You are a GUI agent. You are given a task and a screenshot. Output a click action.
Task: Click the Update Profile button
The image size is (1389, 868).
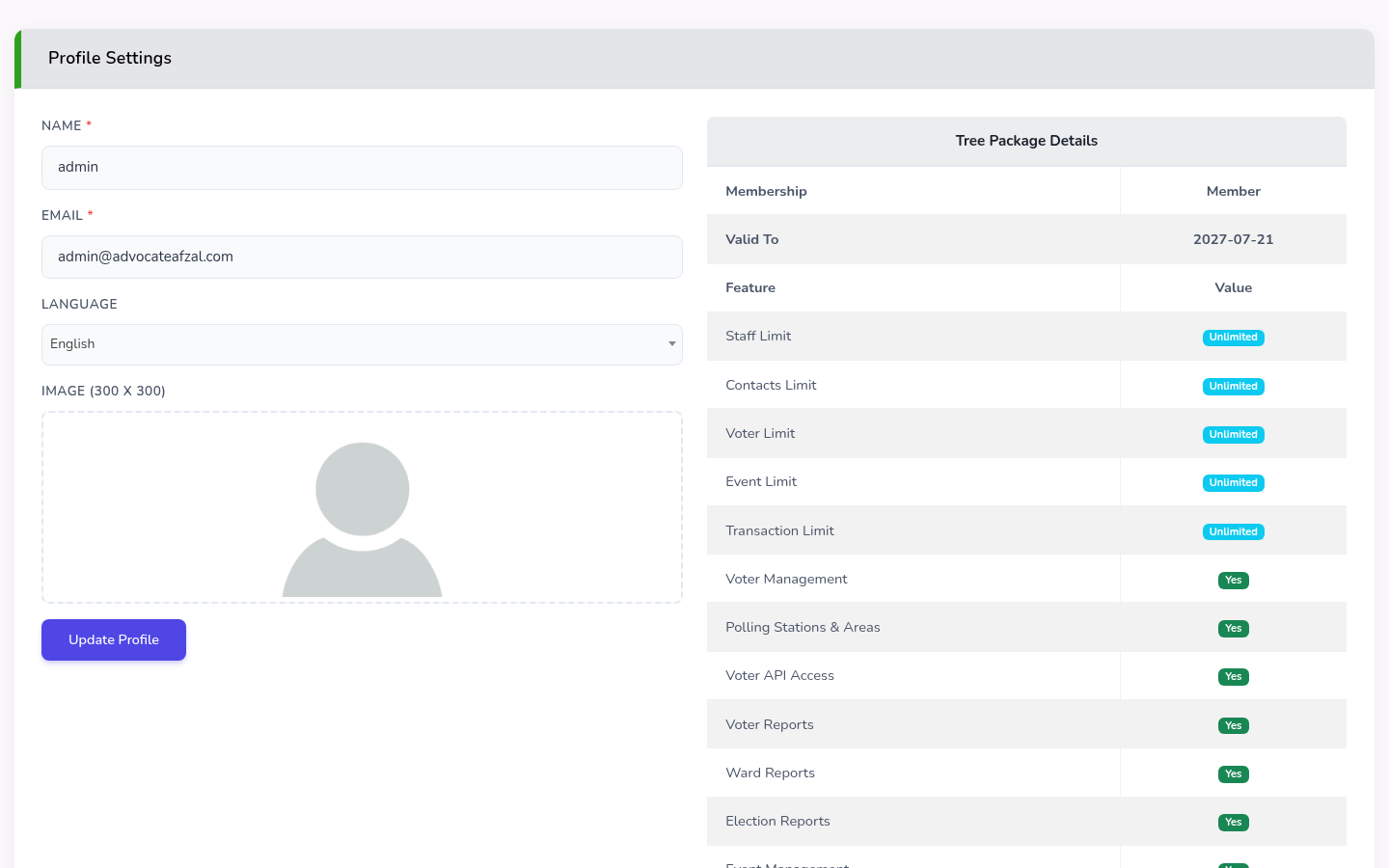(114, 639)
